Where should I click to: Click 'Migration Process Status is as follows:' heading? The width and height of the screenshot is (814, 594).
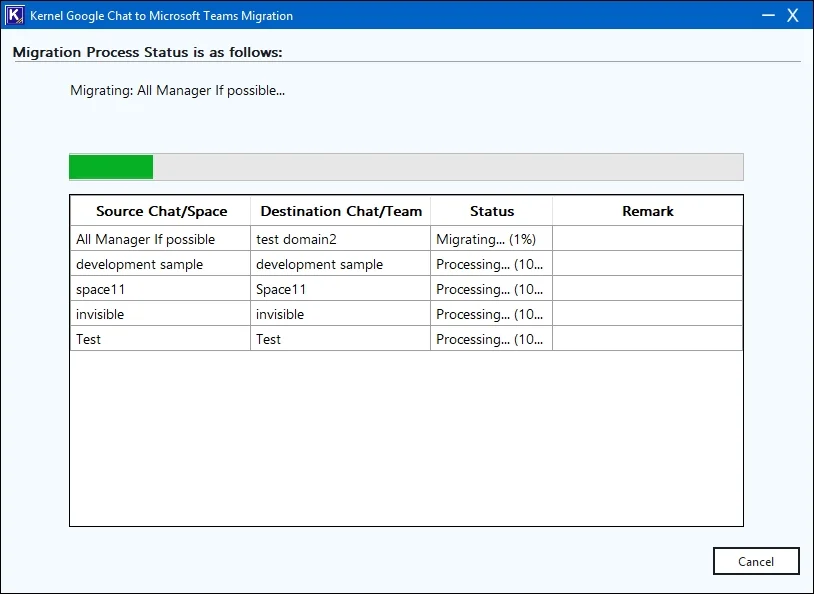[x=147, y=52]
